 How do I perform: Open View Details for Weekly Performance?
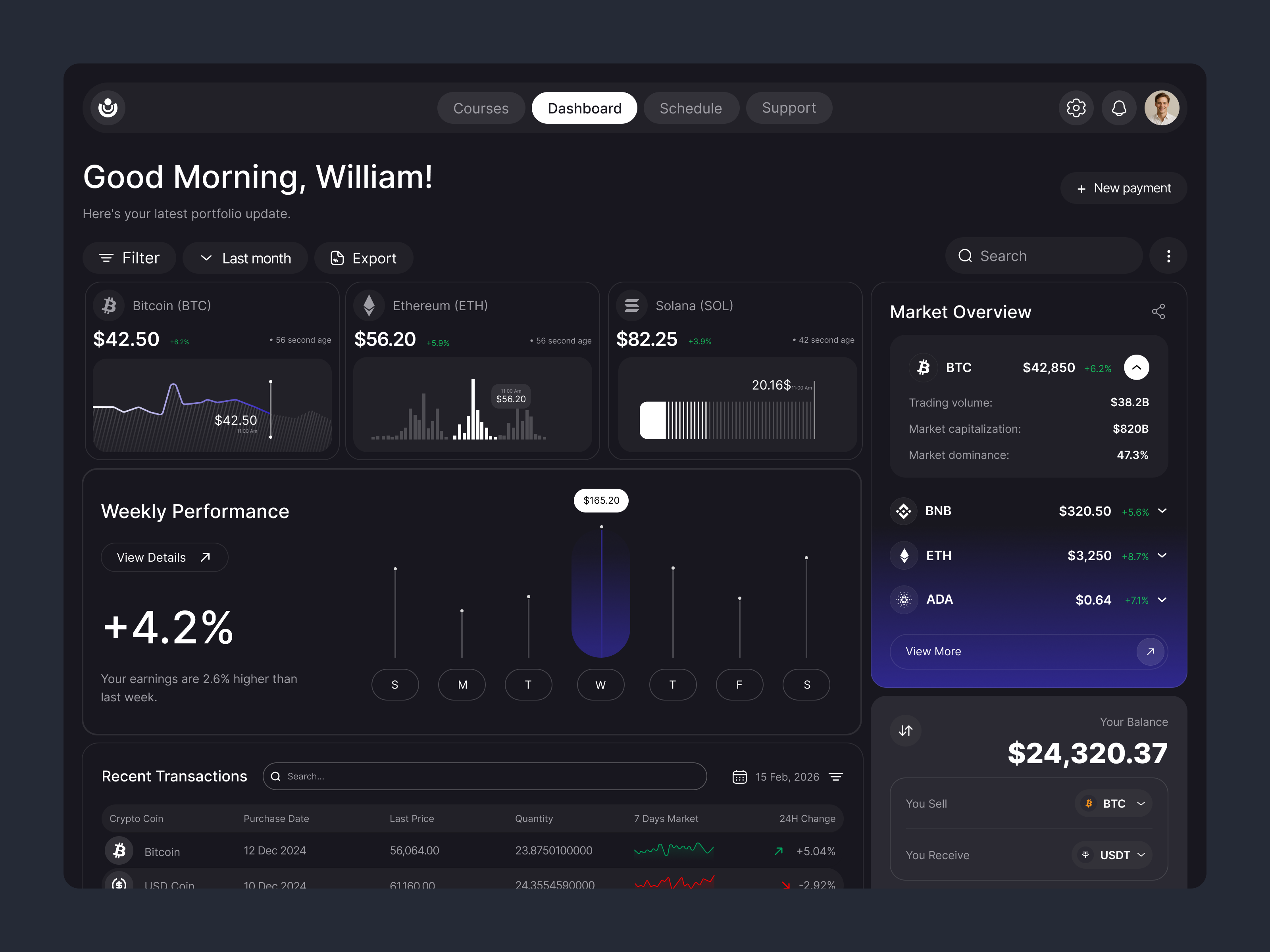point(164,557)
